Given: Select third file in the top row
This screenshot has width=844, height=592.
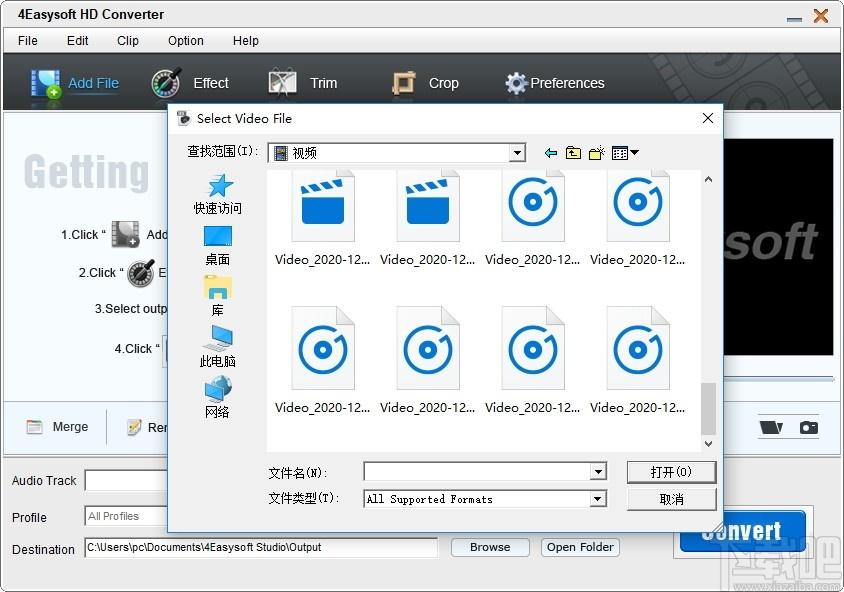Looking at the screenshot, I should [x=532, y=218].
